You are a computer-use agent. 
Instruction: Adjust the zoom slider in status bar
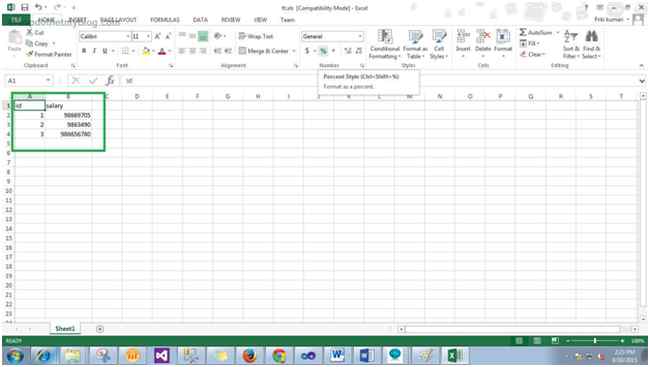595,340
